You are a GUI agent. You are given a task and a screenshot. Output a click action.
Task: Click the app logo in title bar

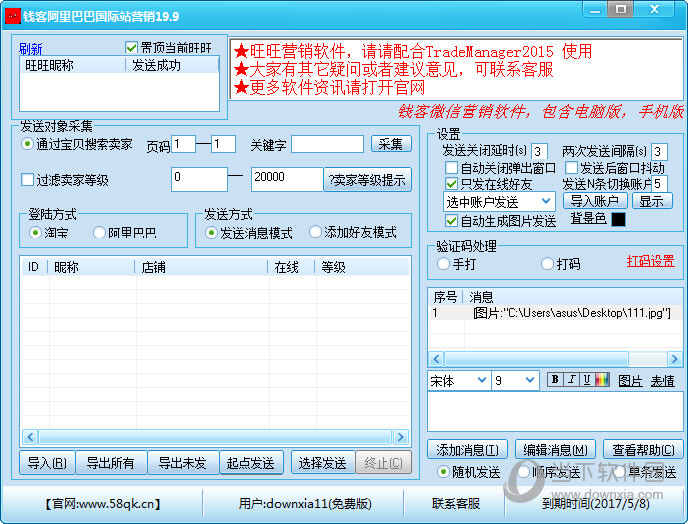pos(13,16)
